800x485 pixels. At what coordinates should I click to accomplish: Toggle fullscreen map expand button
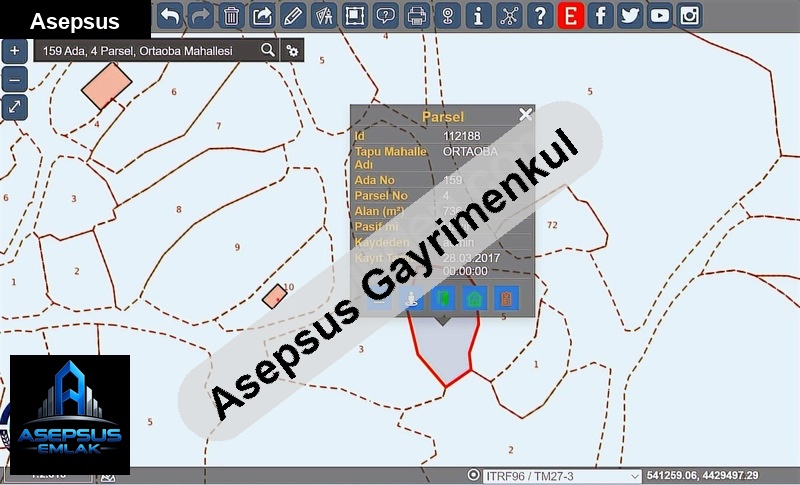click(14, 108)
